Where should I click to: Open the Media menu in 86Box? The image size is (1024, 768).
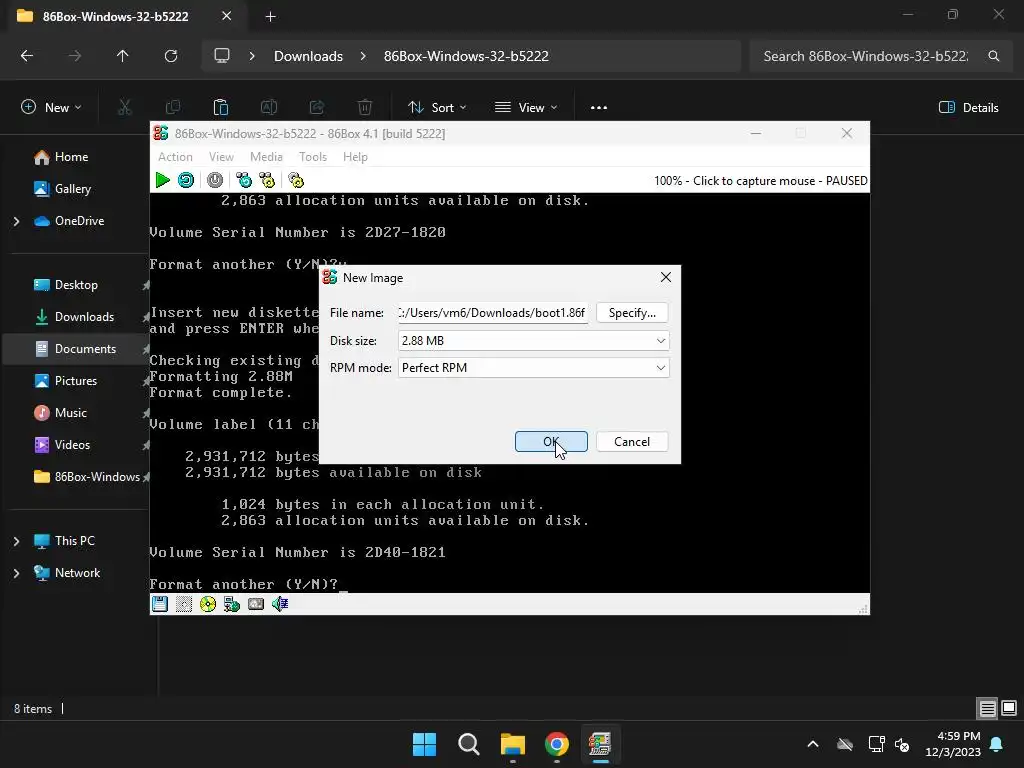click(266, 157)
